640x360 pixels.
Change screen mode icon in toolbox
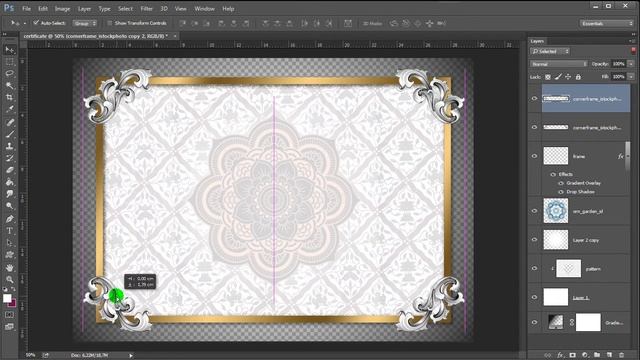coord(9,327)
